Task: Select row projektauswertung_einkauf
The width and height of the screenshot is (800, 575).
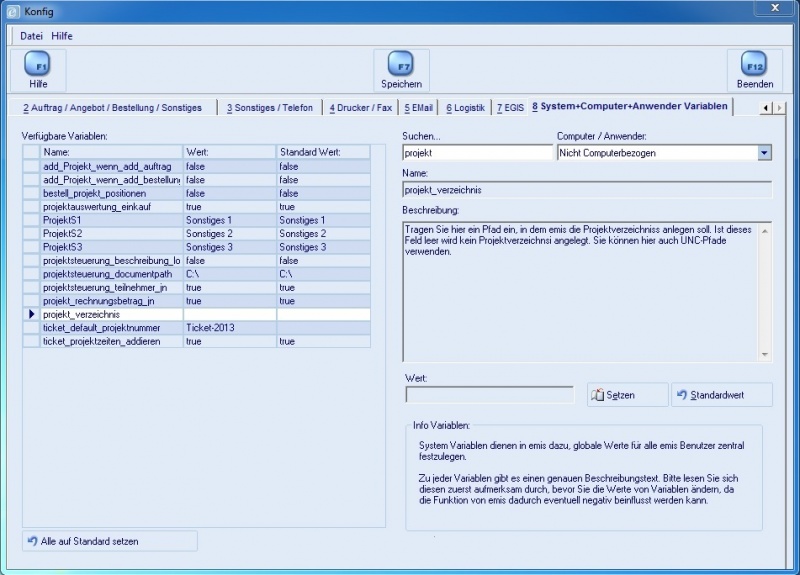Action: coord(196,207)
